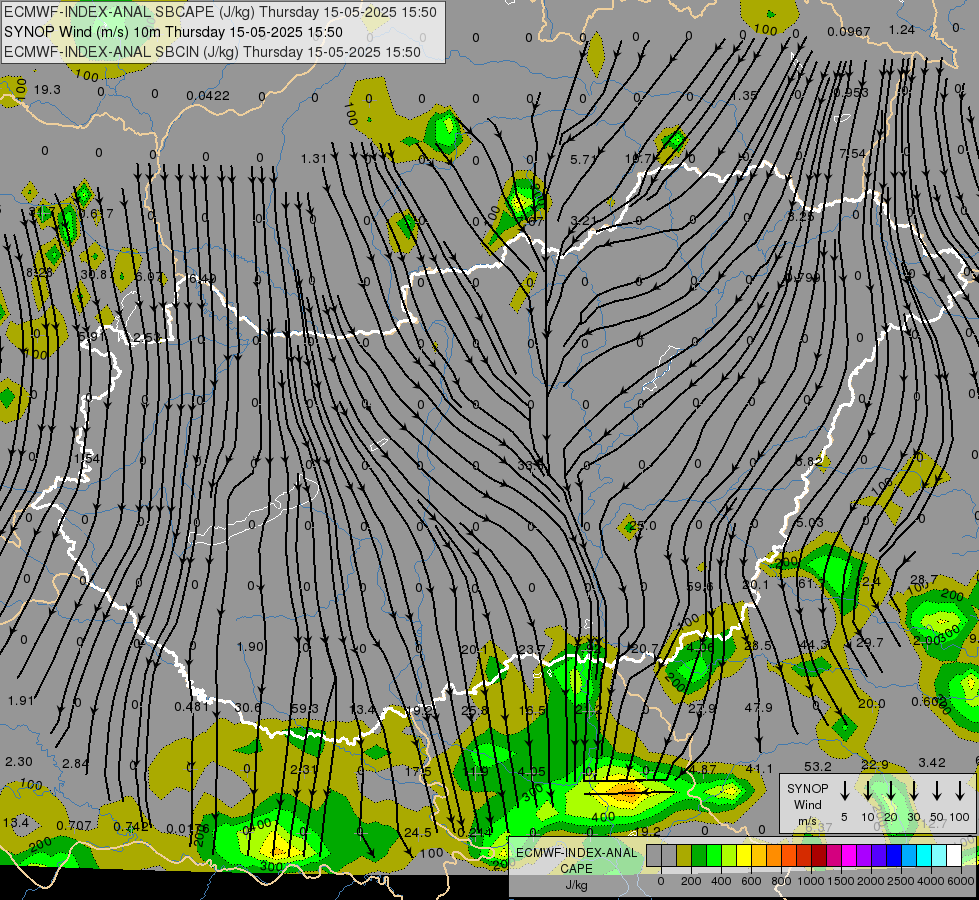Click the wind arrow above the 10 m/s label
This screenshot has height=900, width=979.
click(868, 791)
